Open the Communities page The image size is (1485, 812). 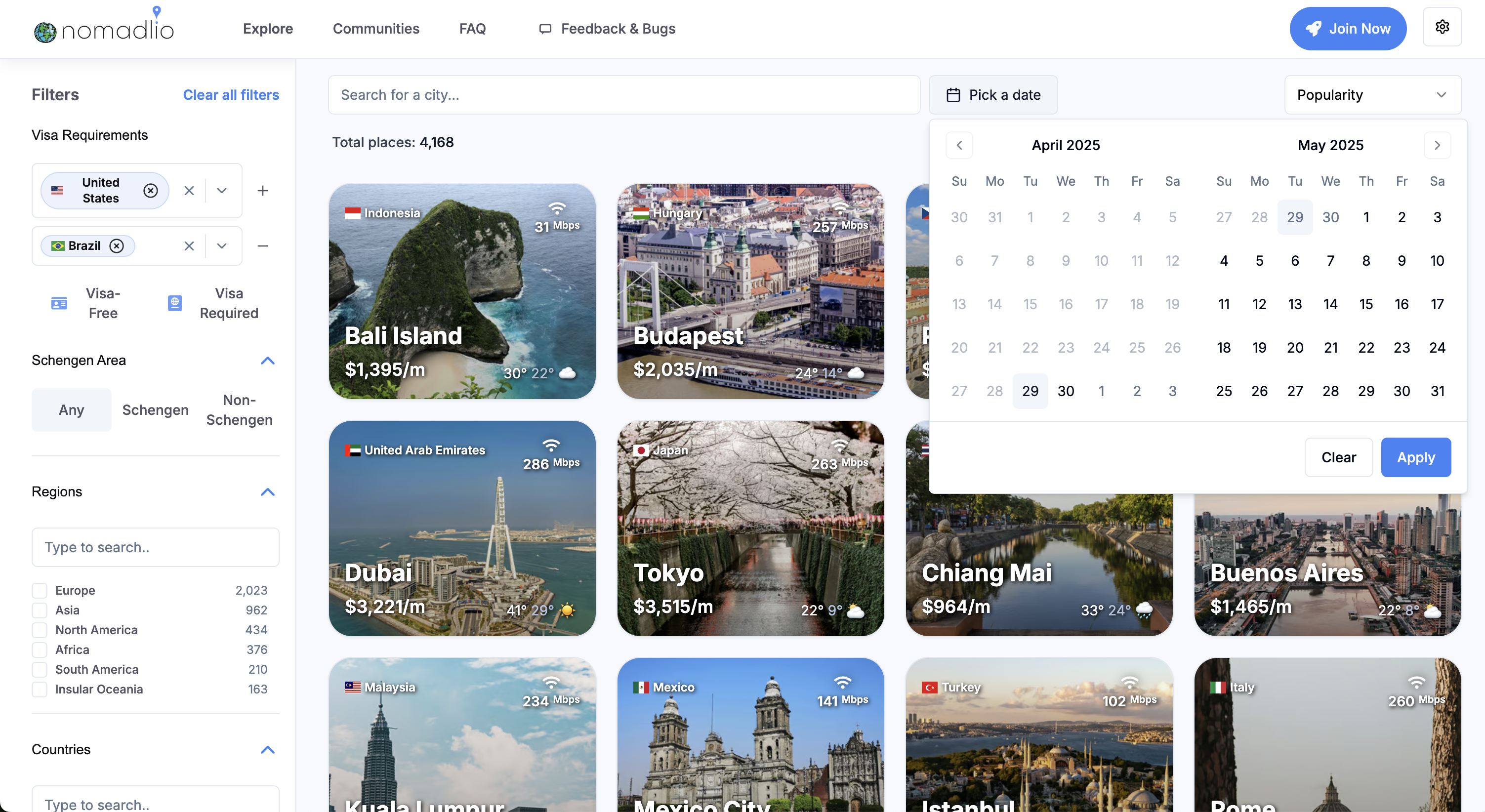[376, 29]
